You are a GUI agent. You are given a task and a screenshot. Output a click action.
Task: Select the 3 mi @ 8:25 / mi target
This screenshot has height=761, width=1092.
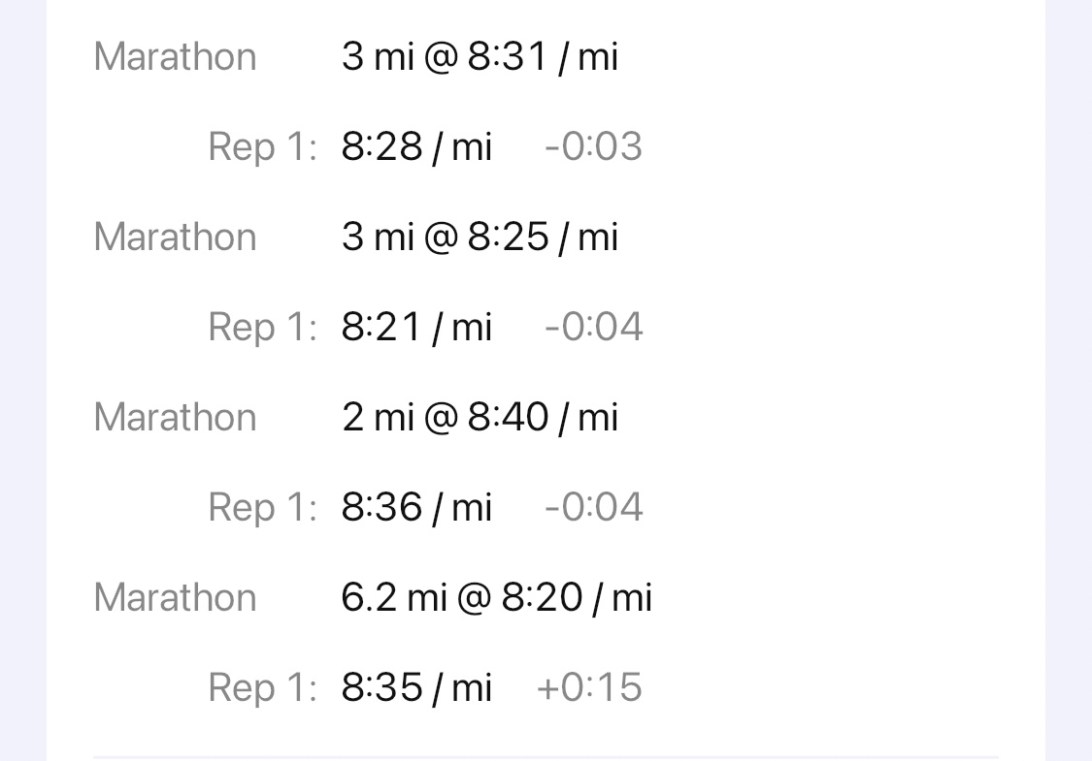click(479, 237)
